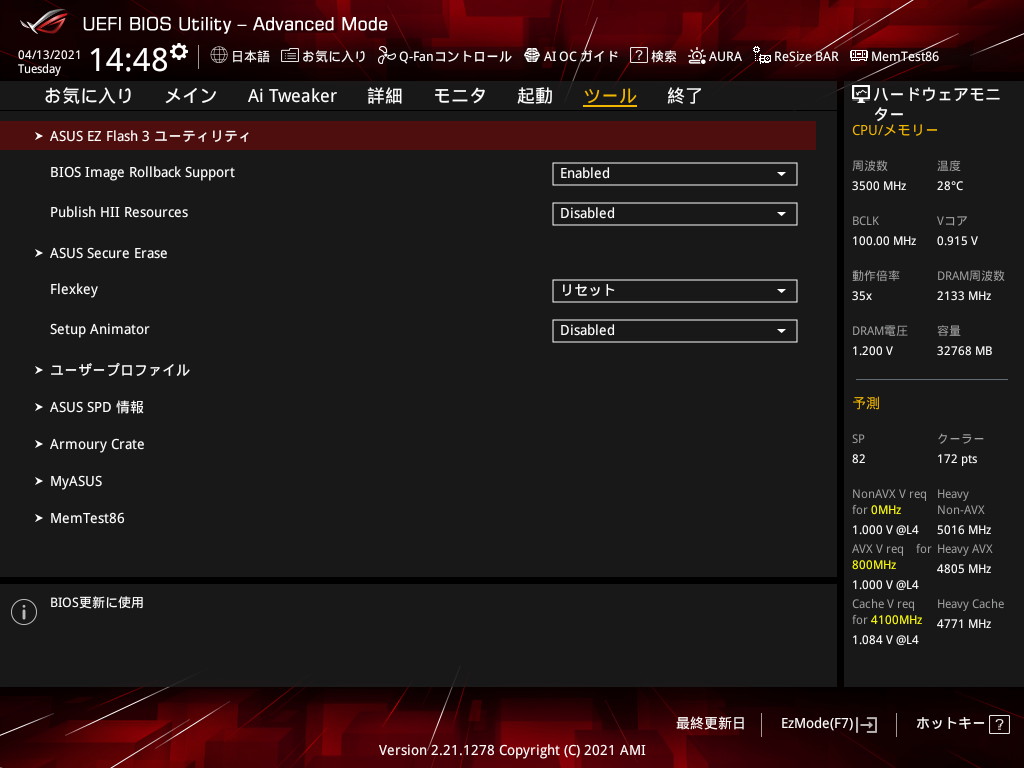The image size is (1024, 768).
Task: Switch to the 起動 tab
Action: click(x=535, y=96)
